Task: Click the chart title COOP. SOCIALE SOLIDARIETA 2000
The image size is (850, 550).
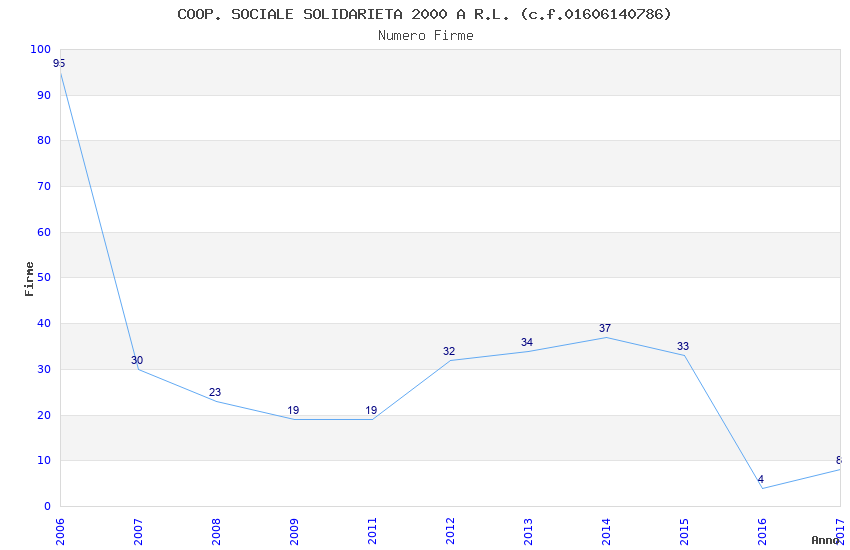Action: click(424, 14)
